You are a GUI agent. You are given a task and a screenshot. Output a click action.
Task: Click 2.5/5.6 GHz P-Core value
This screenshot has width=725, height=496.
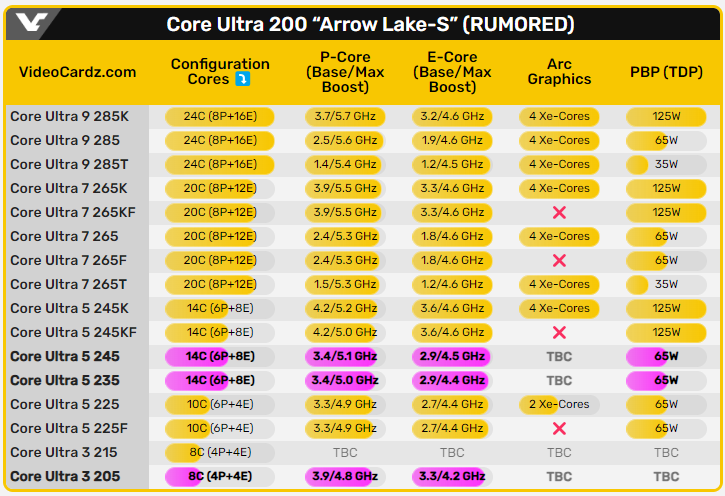(x=345, y=141)
